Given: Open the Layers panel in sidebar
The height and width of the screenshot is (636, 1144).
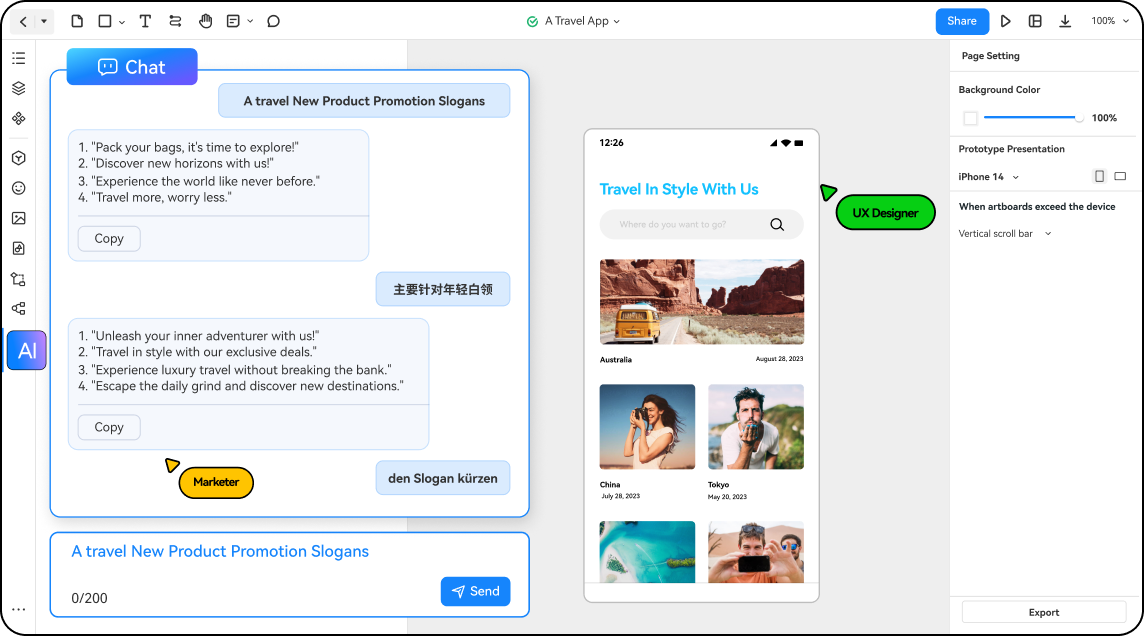Looking at the screenshot, I should pos(19,88).
